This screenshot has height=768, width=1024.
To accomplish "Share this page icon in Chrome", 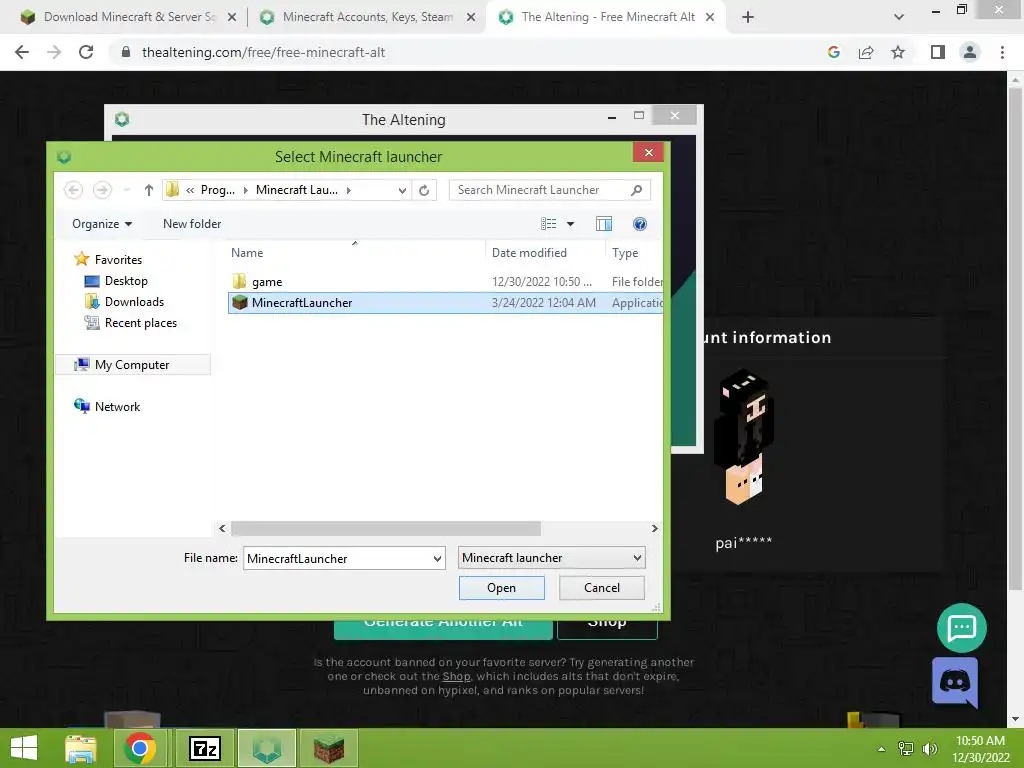I will pyautogui.click(x=866, y=52).
